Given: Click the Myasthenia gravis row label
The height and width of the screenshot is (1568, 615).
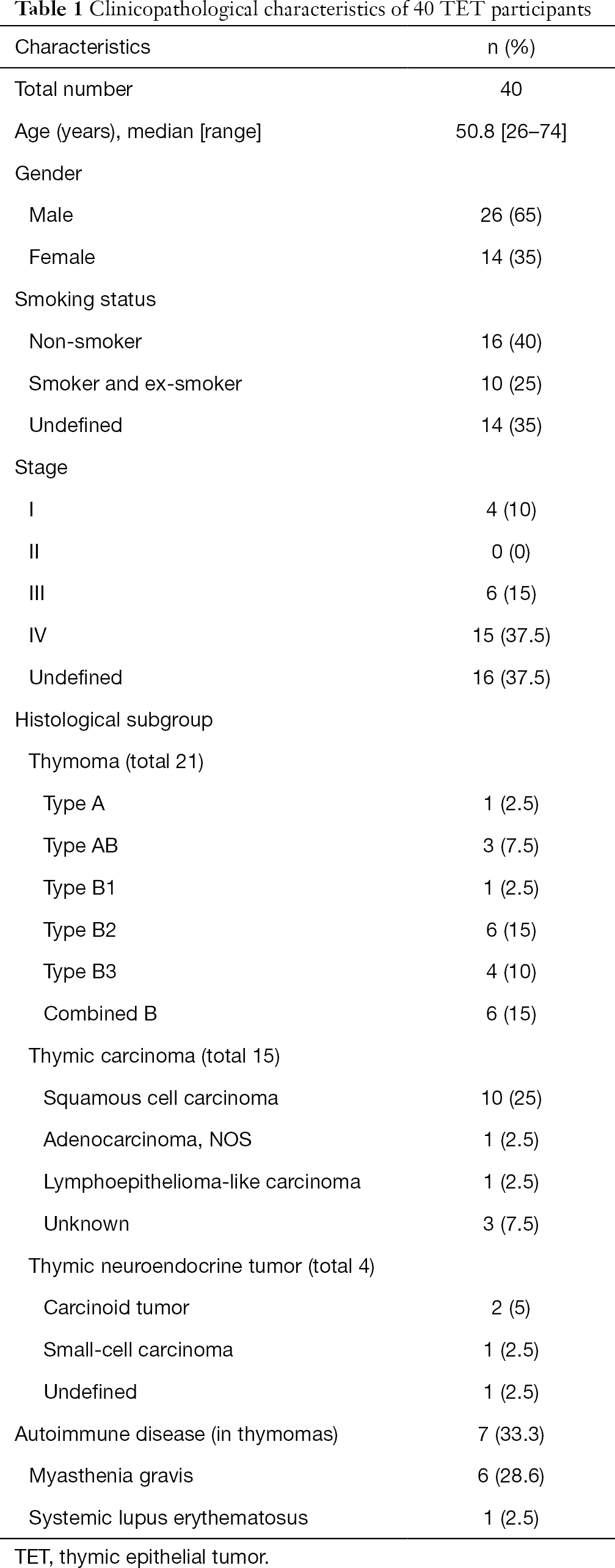Looking at the screenshot, I should [x=111, y=1476].
